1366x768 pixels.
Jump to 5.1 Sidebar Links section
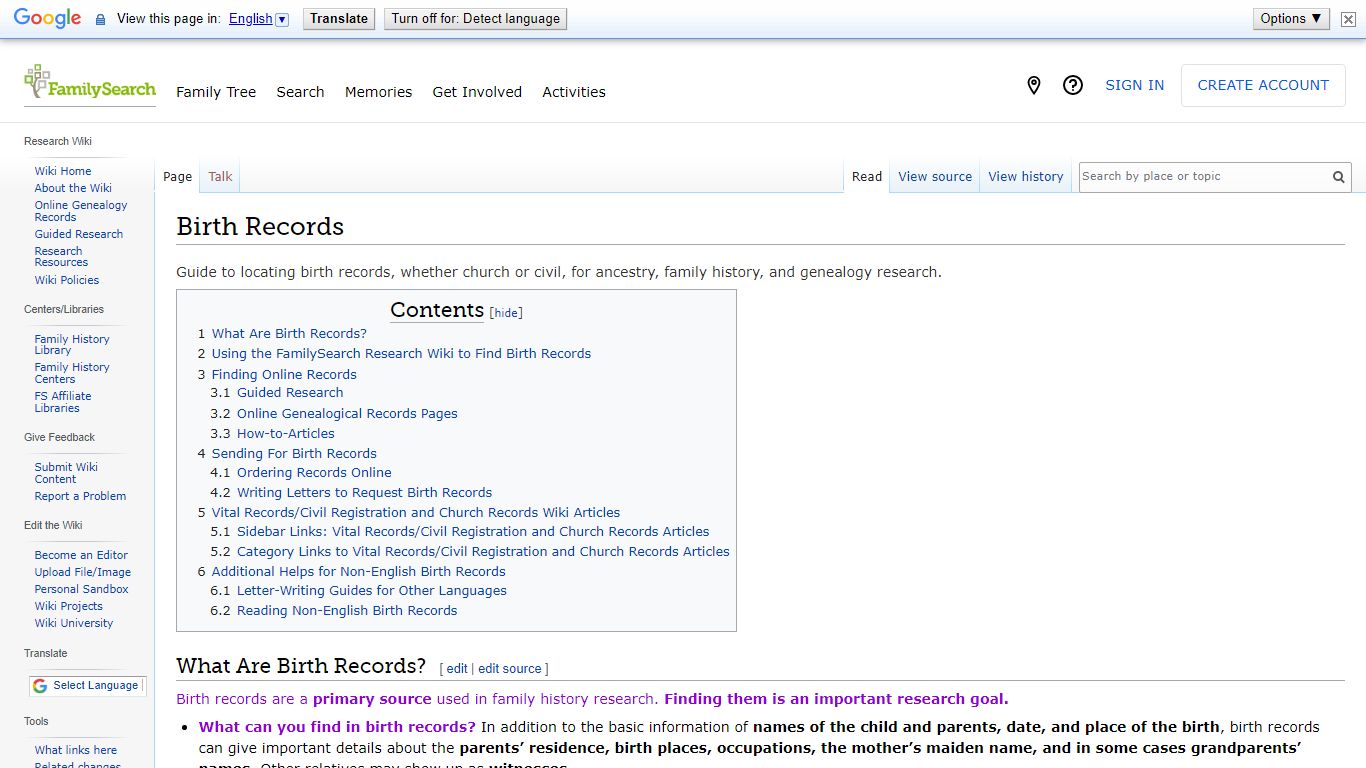coord(460,532)
